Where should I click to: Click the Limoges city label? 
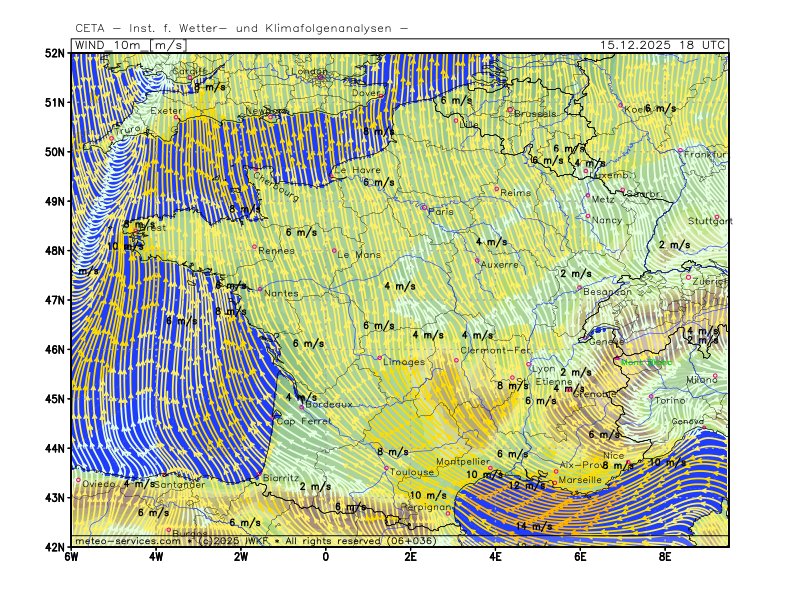click(x=403, y=362)
